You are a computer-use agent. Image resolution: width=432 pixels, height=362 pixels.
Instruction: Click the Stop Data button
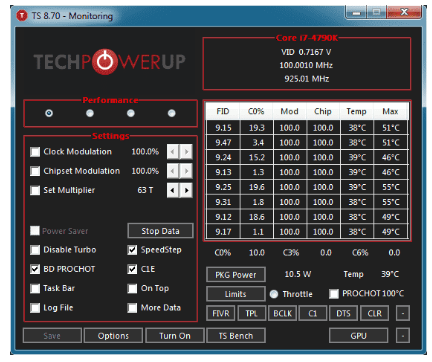point(160,231)
